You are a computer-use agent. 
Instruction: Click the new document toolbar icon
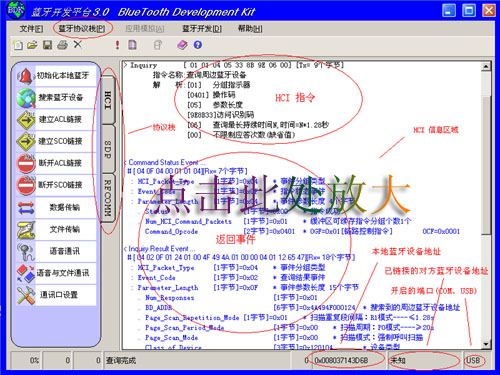pyautogui.click(x=18, y=45)
